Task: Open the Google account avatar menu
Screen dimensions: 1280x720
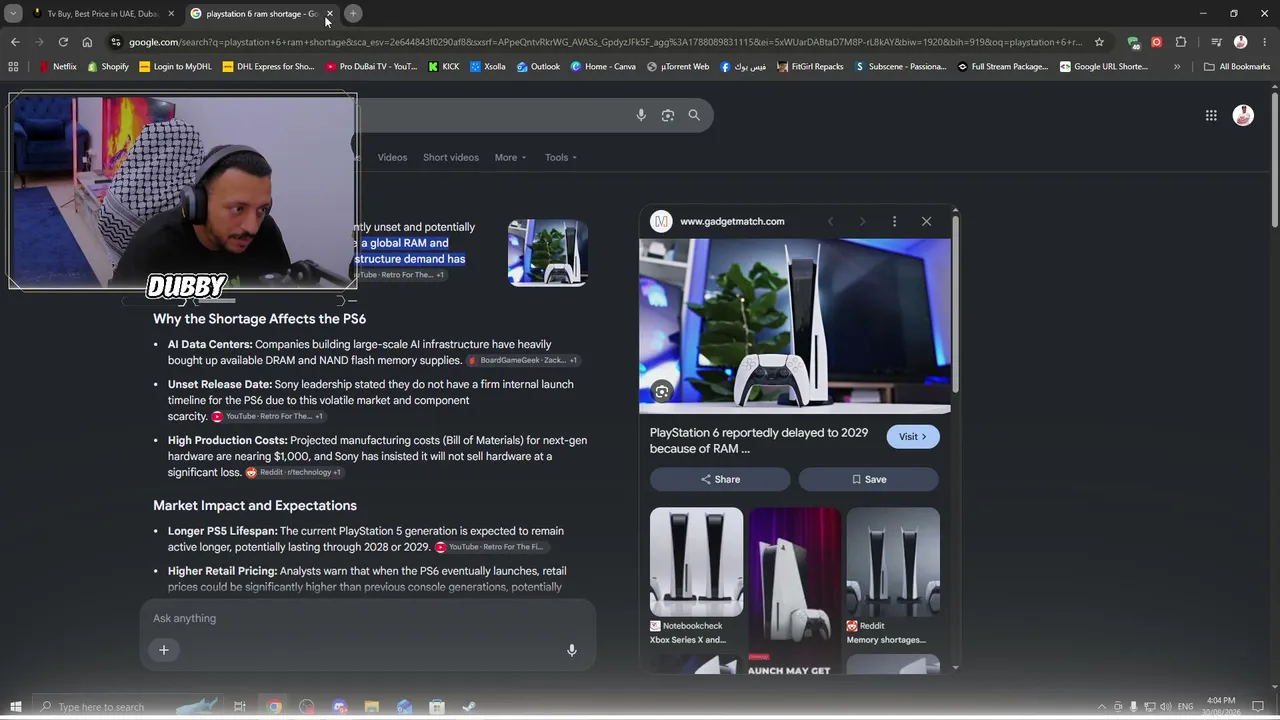Action: pyautogui.click(x=1243, y=116)
